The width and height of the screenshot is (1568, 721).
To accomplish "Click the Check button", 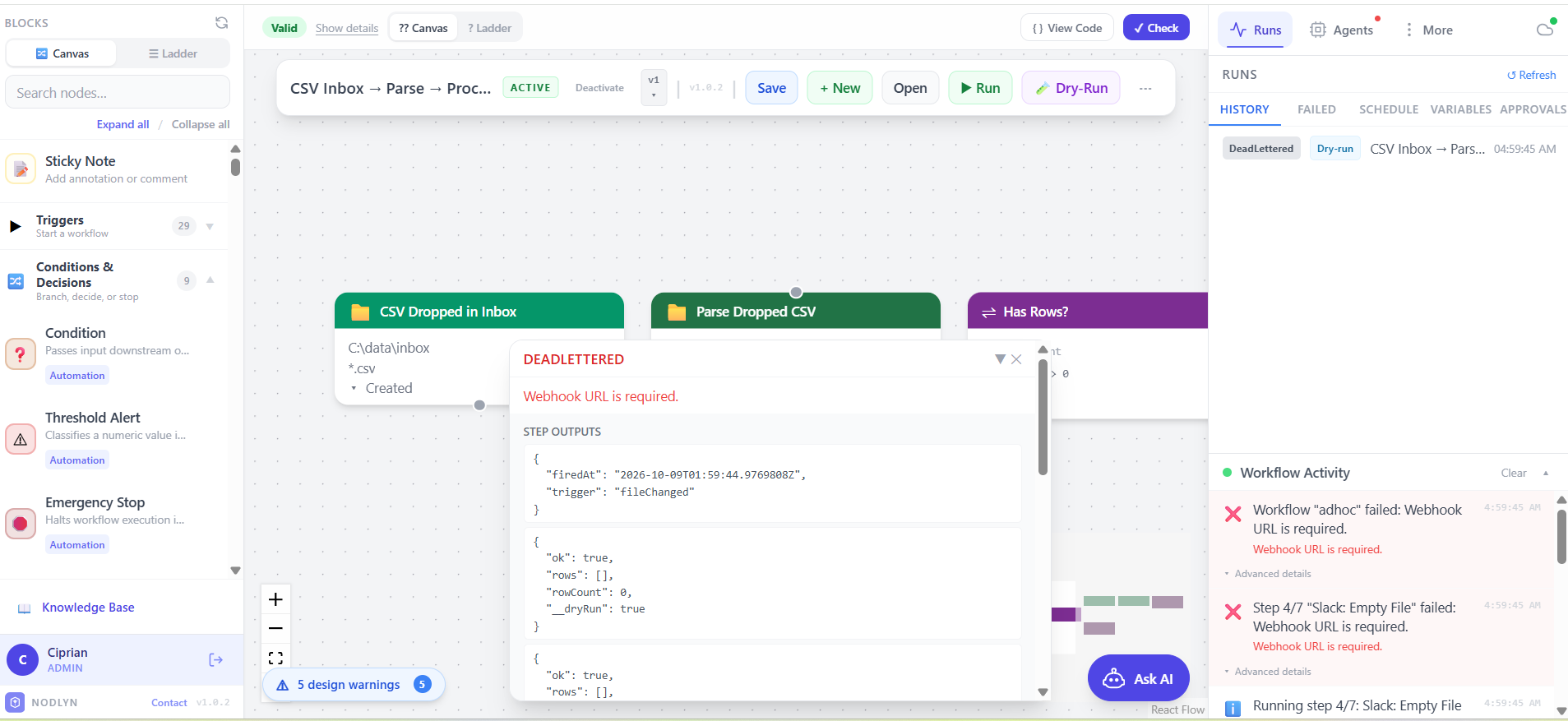I will pos(1156,28).
